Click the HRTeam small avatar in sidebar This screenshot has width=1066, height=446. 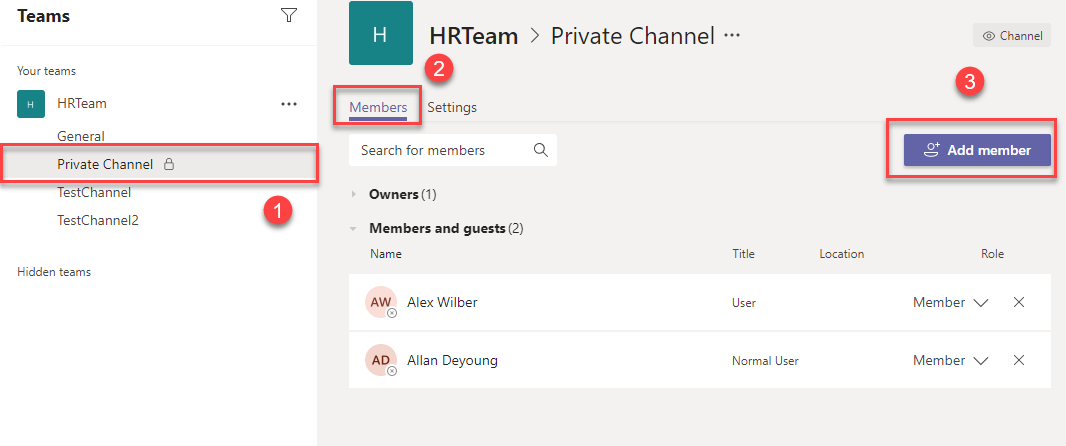click(31, 103)
